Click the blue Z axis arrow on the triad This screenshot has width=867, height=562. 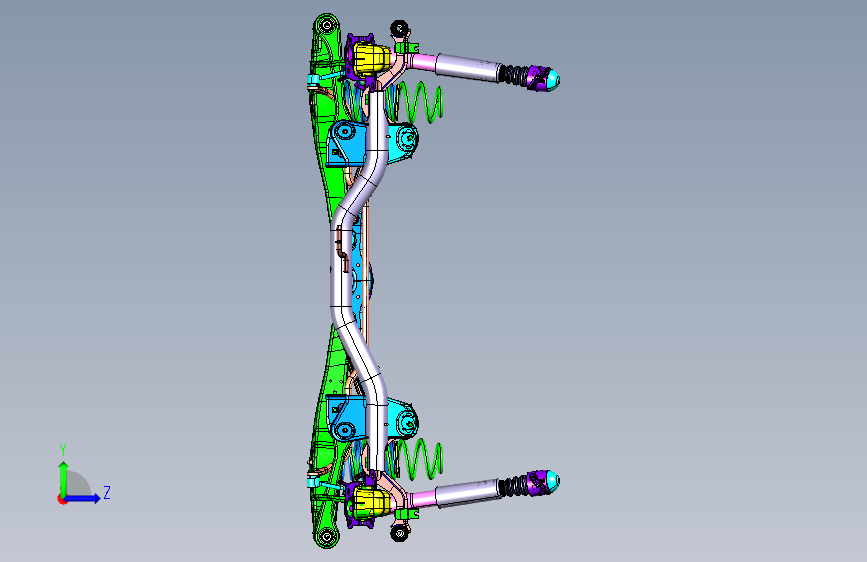click(x=83, y=498)
